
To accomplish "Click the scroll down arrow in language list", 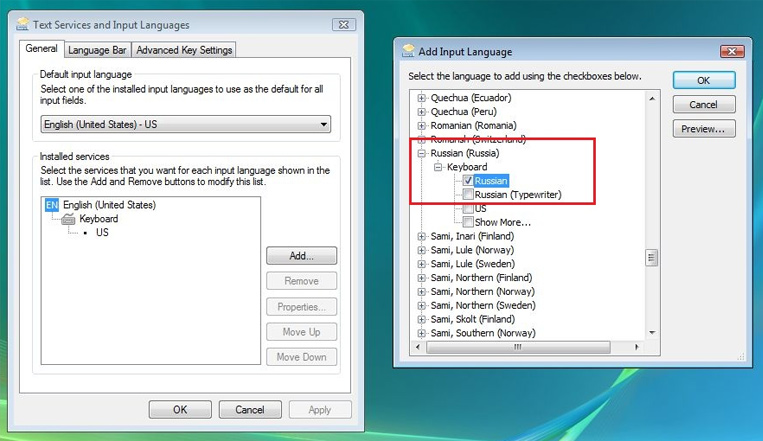I will point(652,333).
